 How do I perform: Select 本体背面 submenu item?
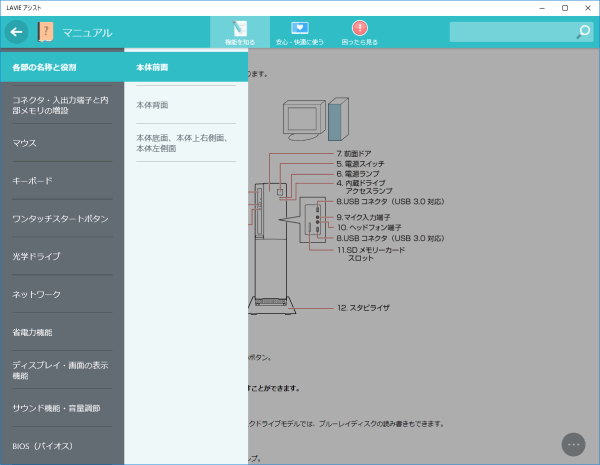pos(186,105)
